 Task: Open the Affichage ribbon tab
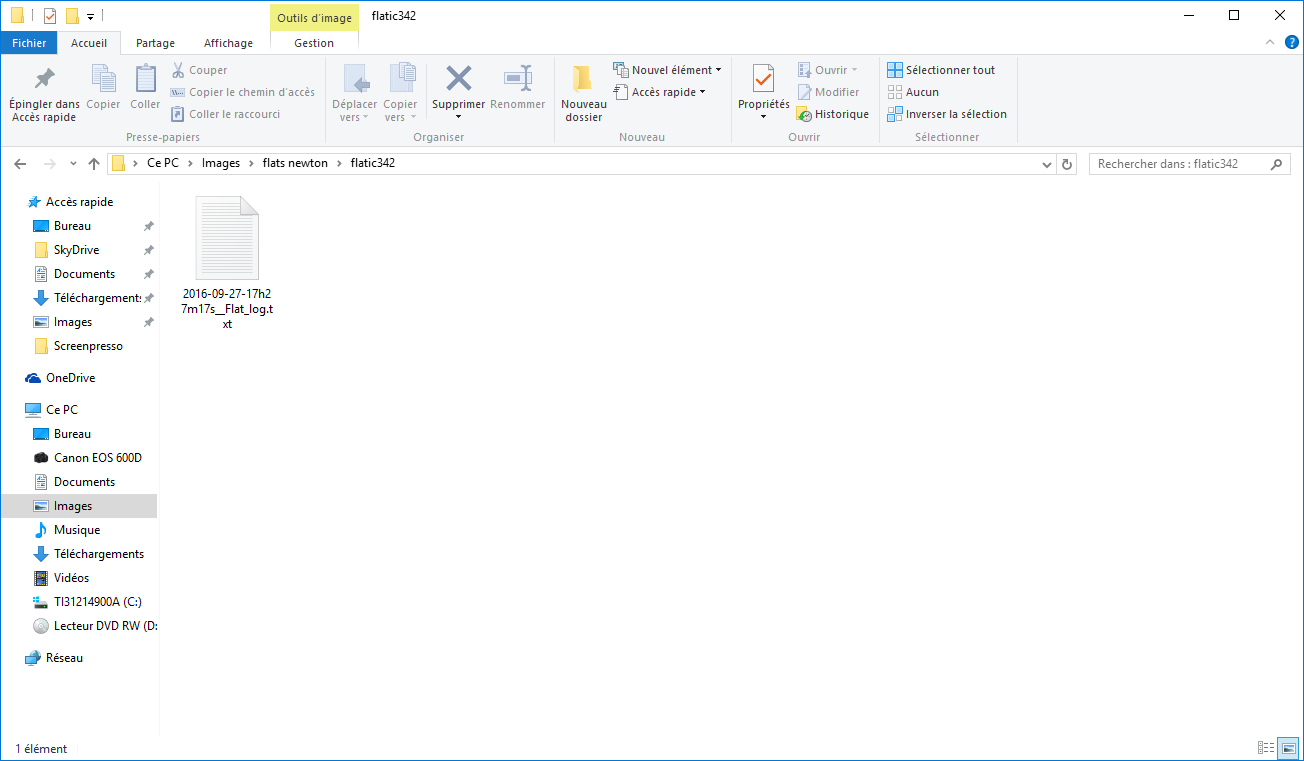228,43
